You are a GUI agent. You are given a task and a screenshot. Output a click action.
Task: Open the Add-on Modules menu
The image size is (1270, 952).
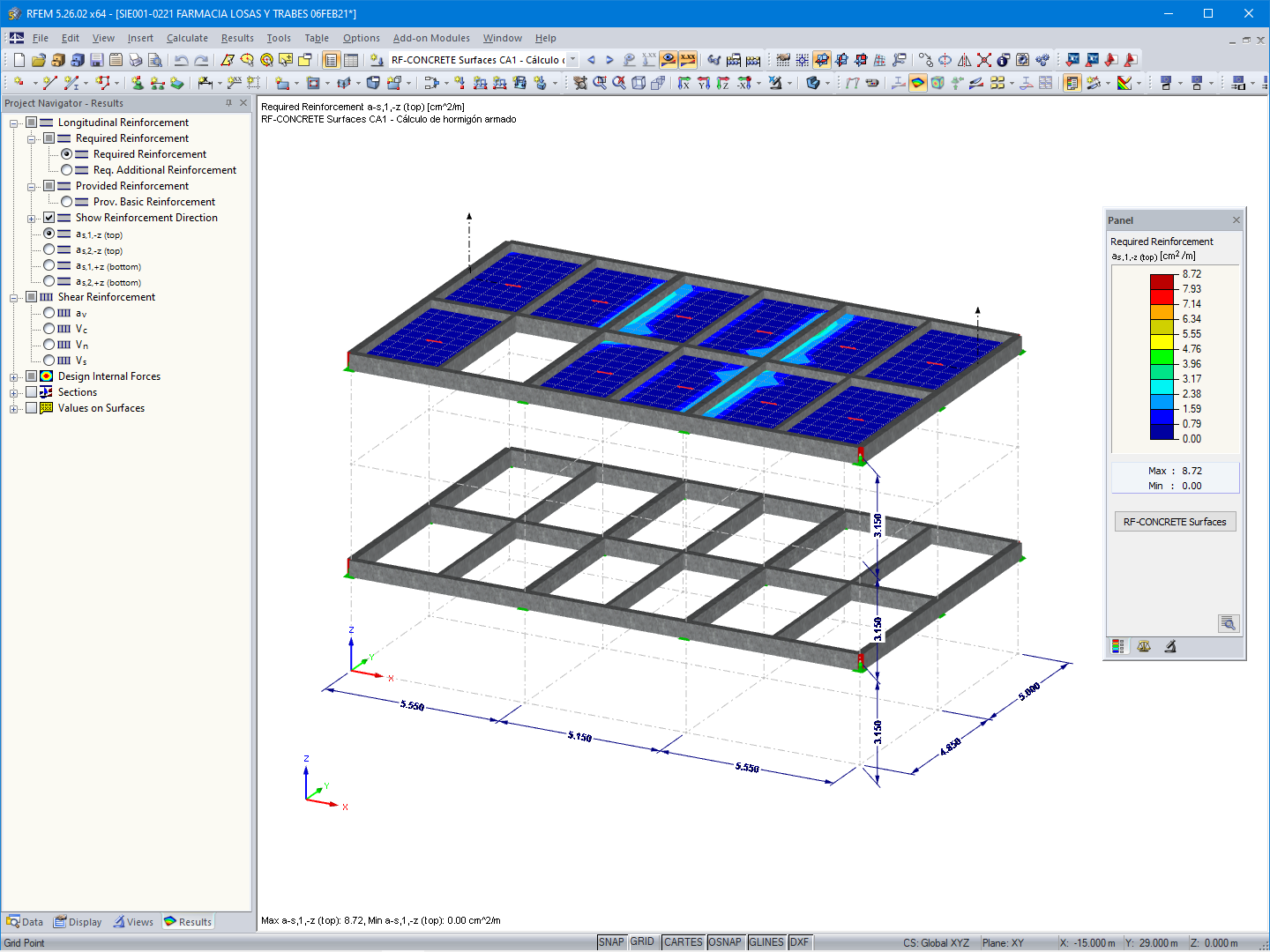coord(431,38)
